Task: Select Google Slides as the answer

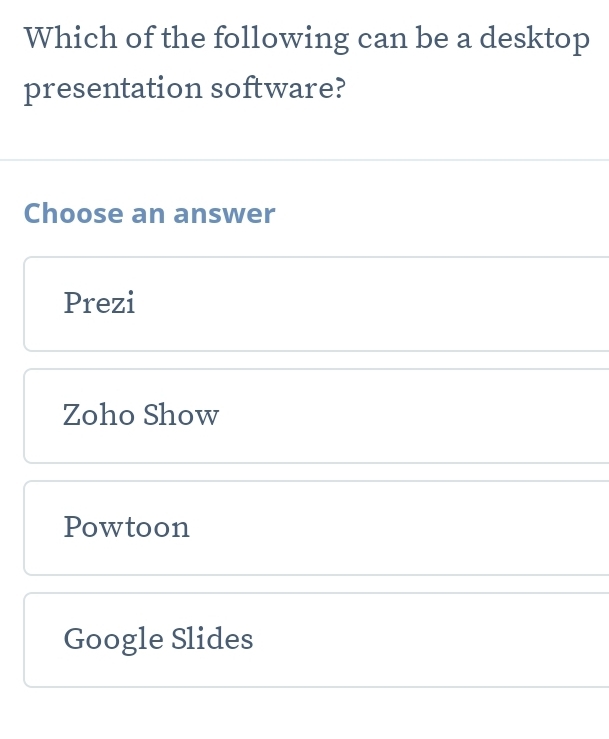Action: (316, 640)
